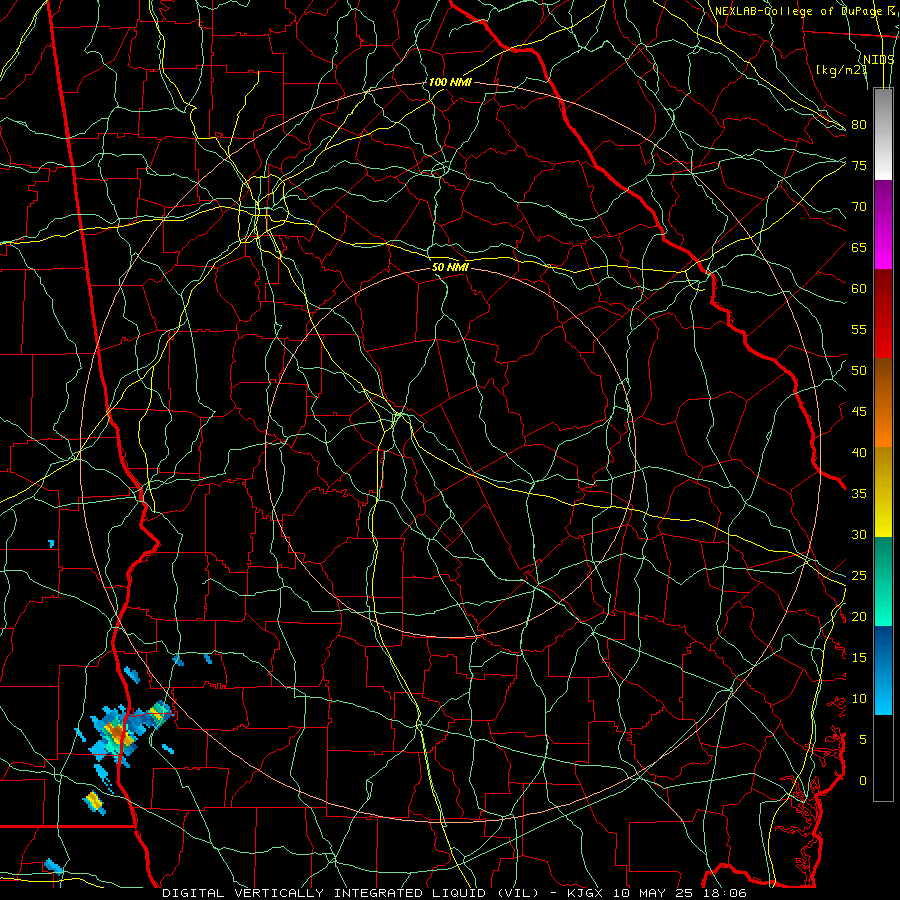Click the 50 NMI range ring label
The image size is (900, 900).
450,267
